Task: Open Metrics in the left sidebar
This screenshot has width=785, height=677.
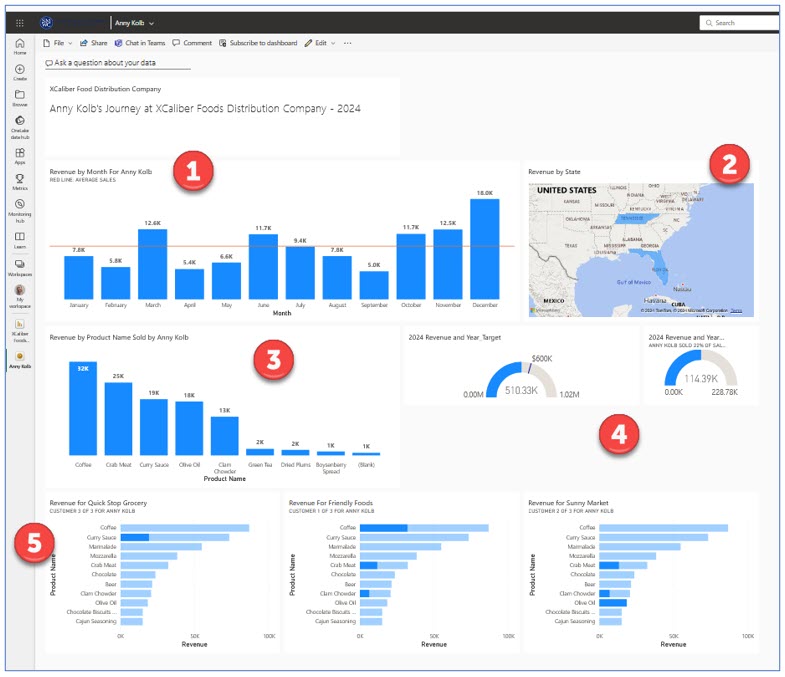Action: tap(20, 182)
